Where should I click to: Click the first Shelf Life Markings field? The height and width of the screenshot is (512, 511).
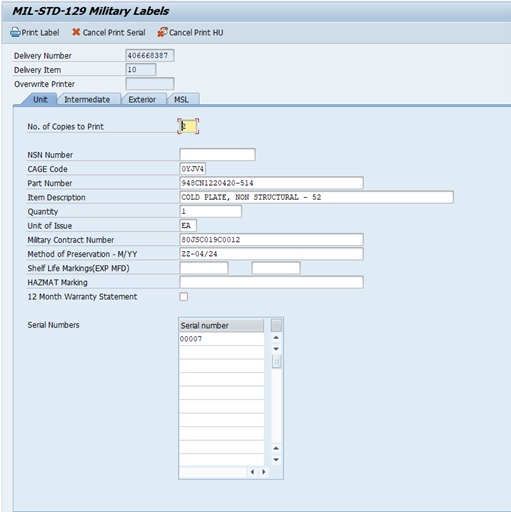[204, 268]
